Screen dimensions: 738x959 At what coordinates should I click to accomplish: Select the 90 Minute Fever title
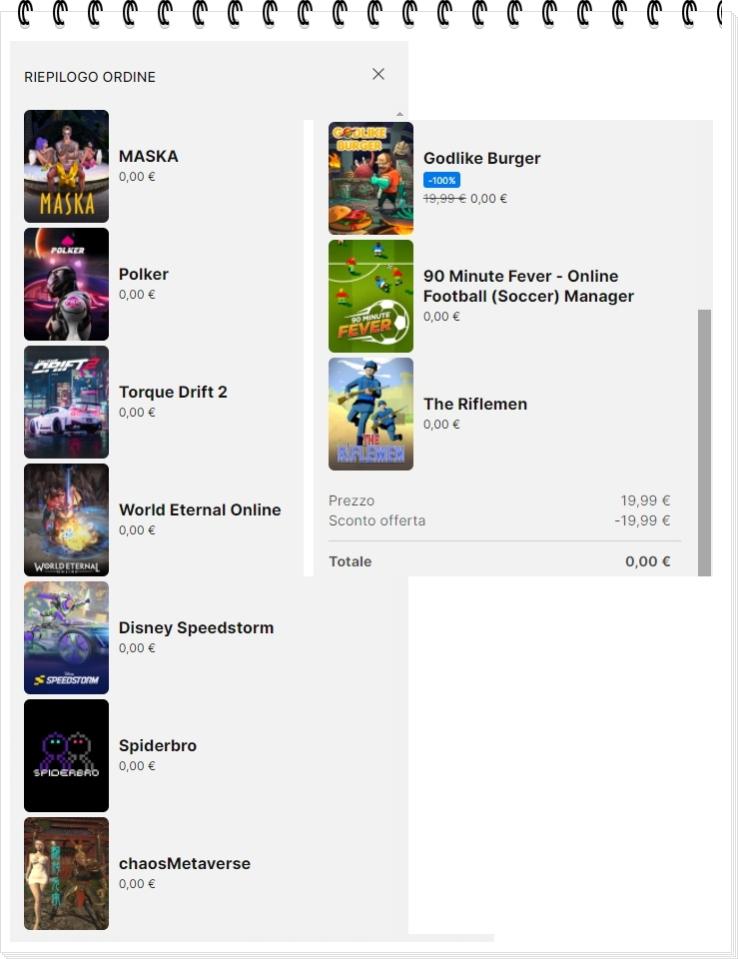coord(529,286)
